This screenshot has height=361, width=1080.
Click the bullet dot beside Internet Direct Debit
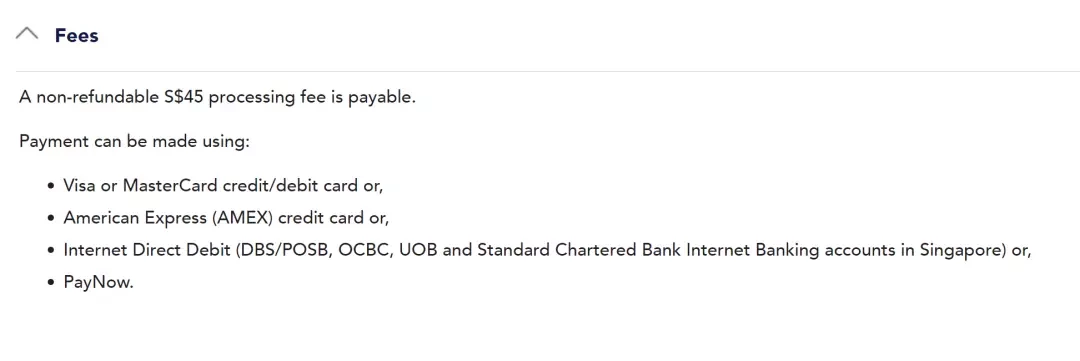click(51, 251)
